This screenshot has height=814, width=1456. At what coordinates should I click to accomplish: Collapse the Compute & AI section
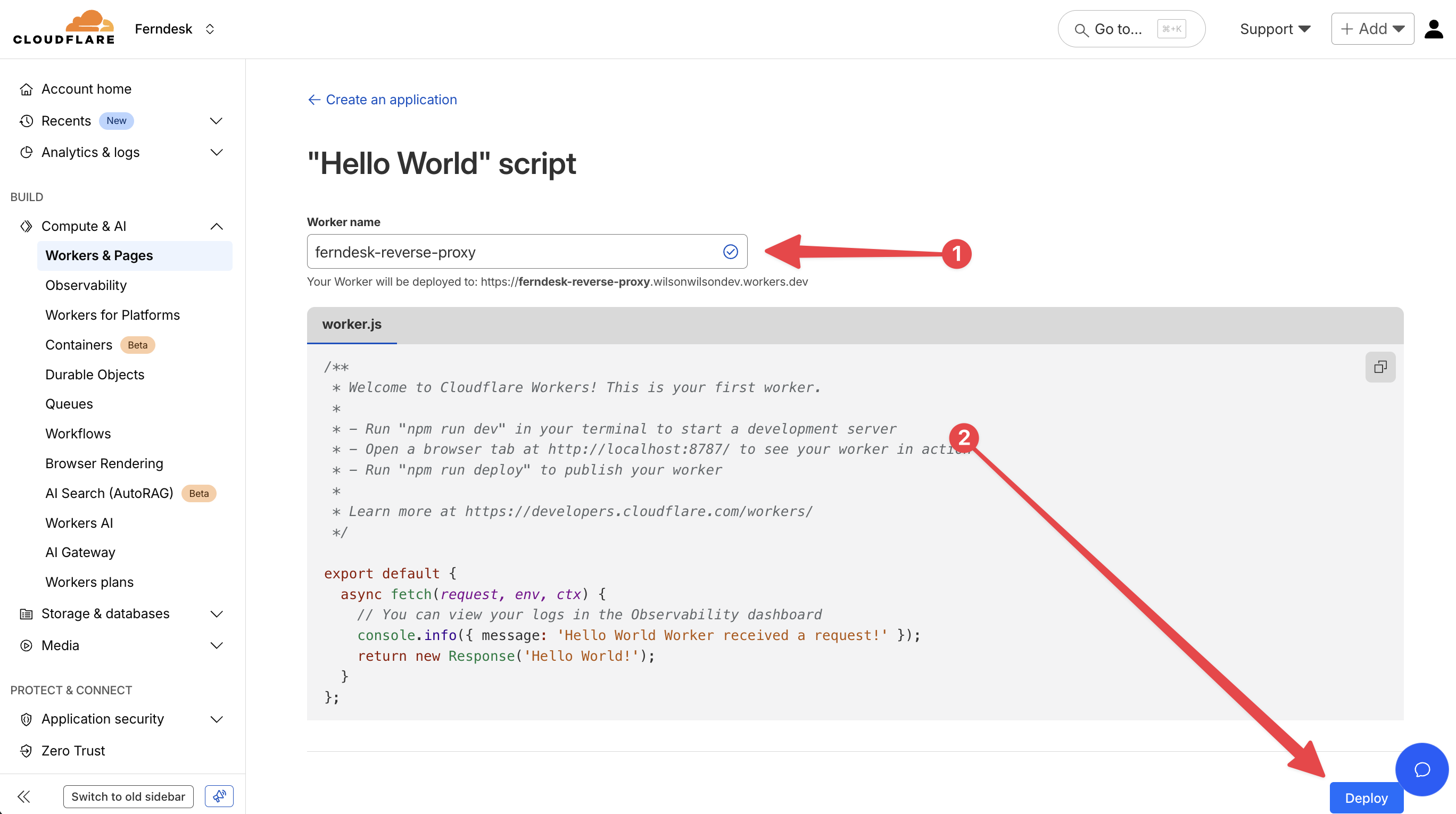tap(216, 227)
